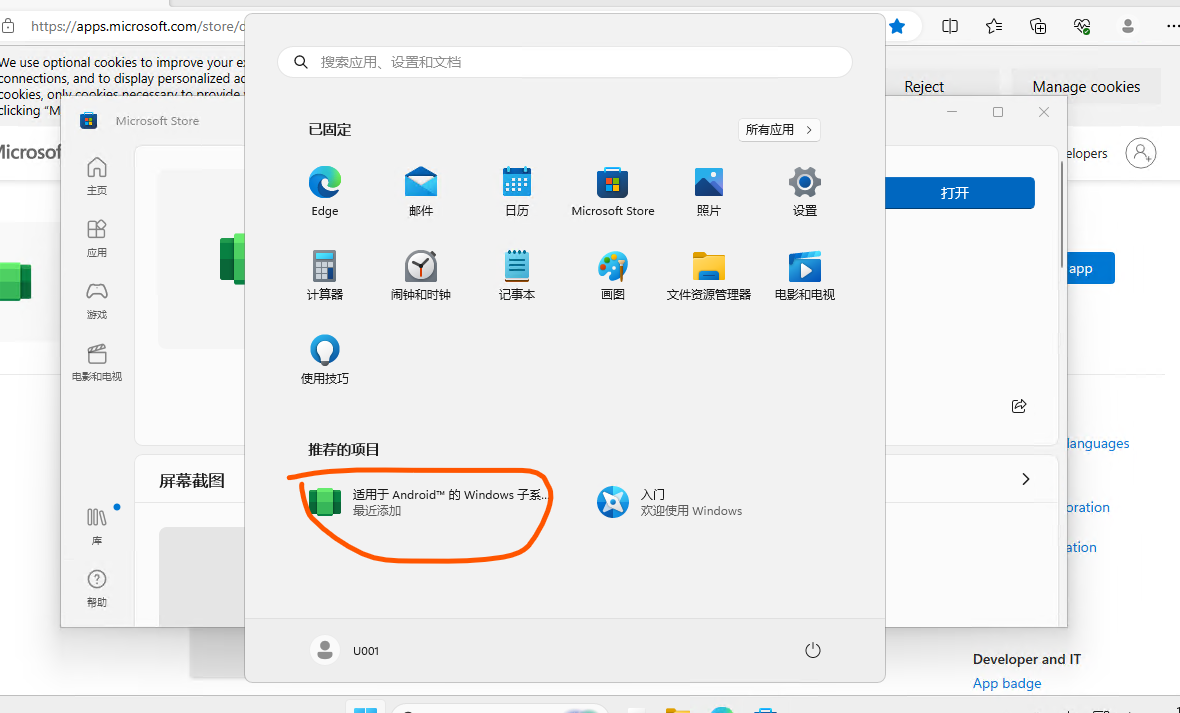Open the U001 user account menu
The width and height of the screenshot is (1180, 713).
point(345,651)
